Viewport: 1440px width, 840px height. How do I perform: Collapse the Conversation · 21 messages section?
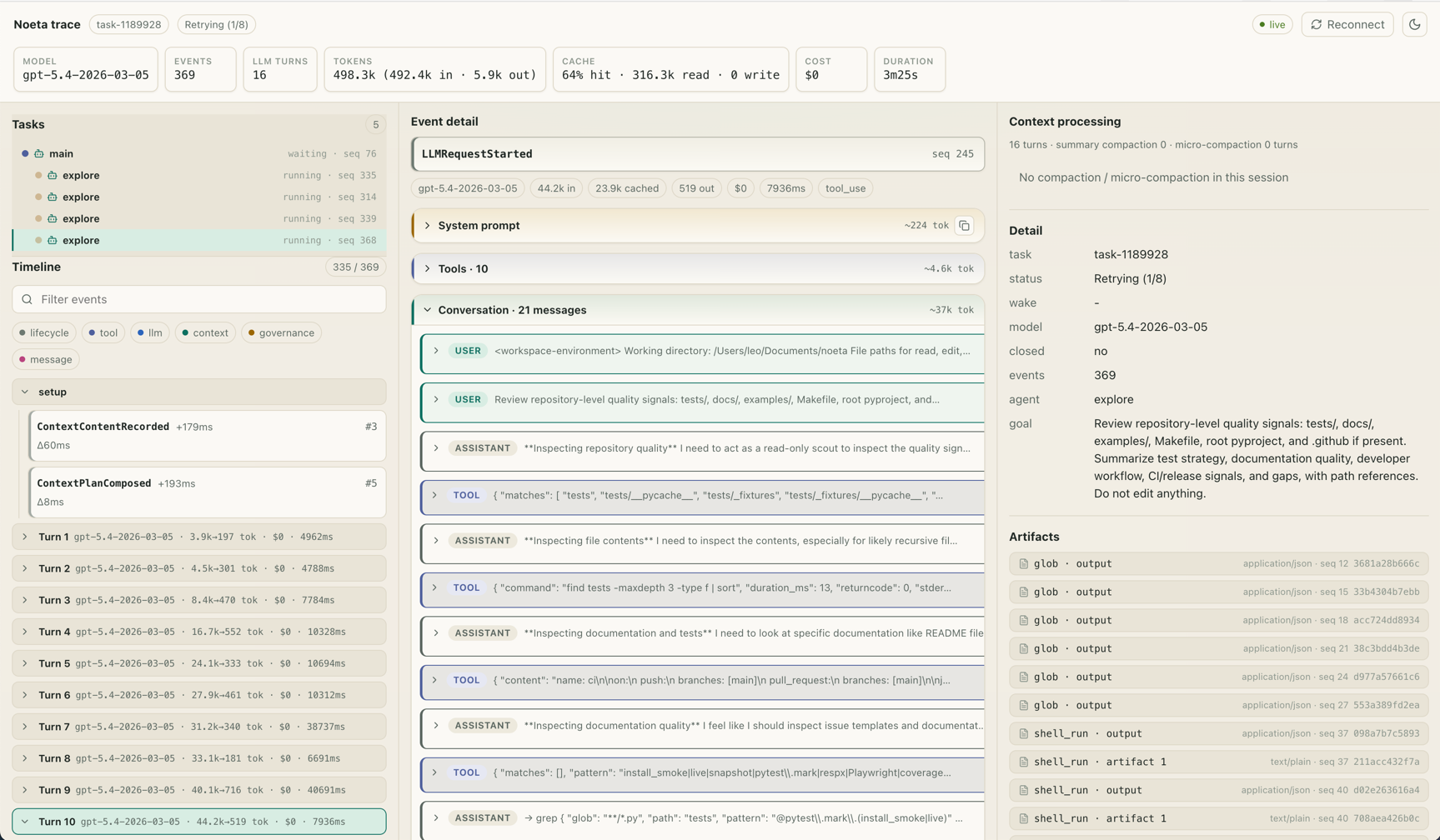(x=698, y=310)
